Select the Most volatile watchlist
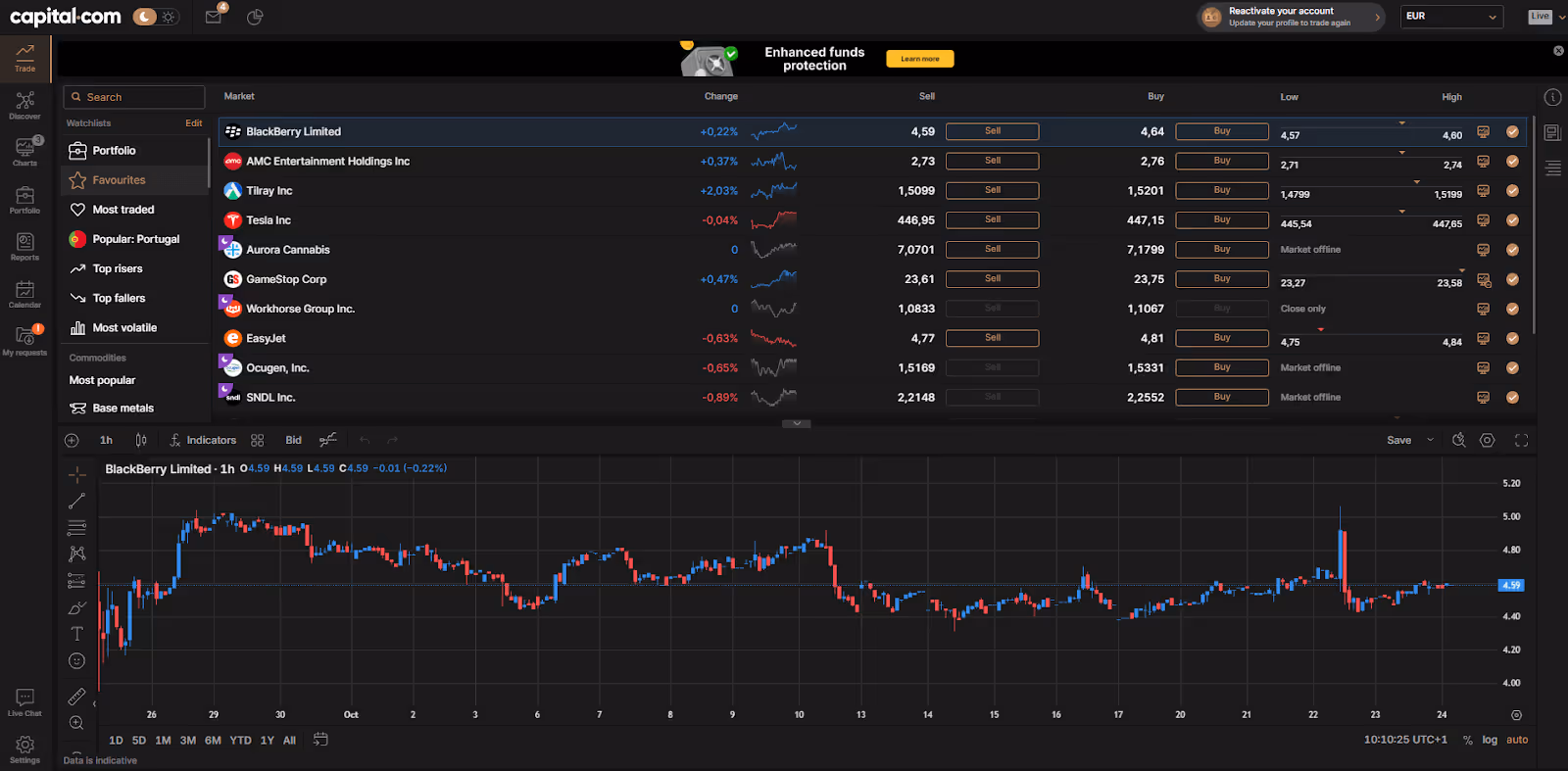The image size is (1568, 771). click(x=124, y=328)
